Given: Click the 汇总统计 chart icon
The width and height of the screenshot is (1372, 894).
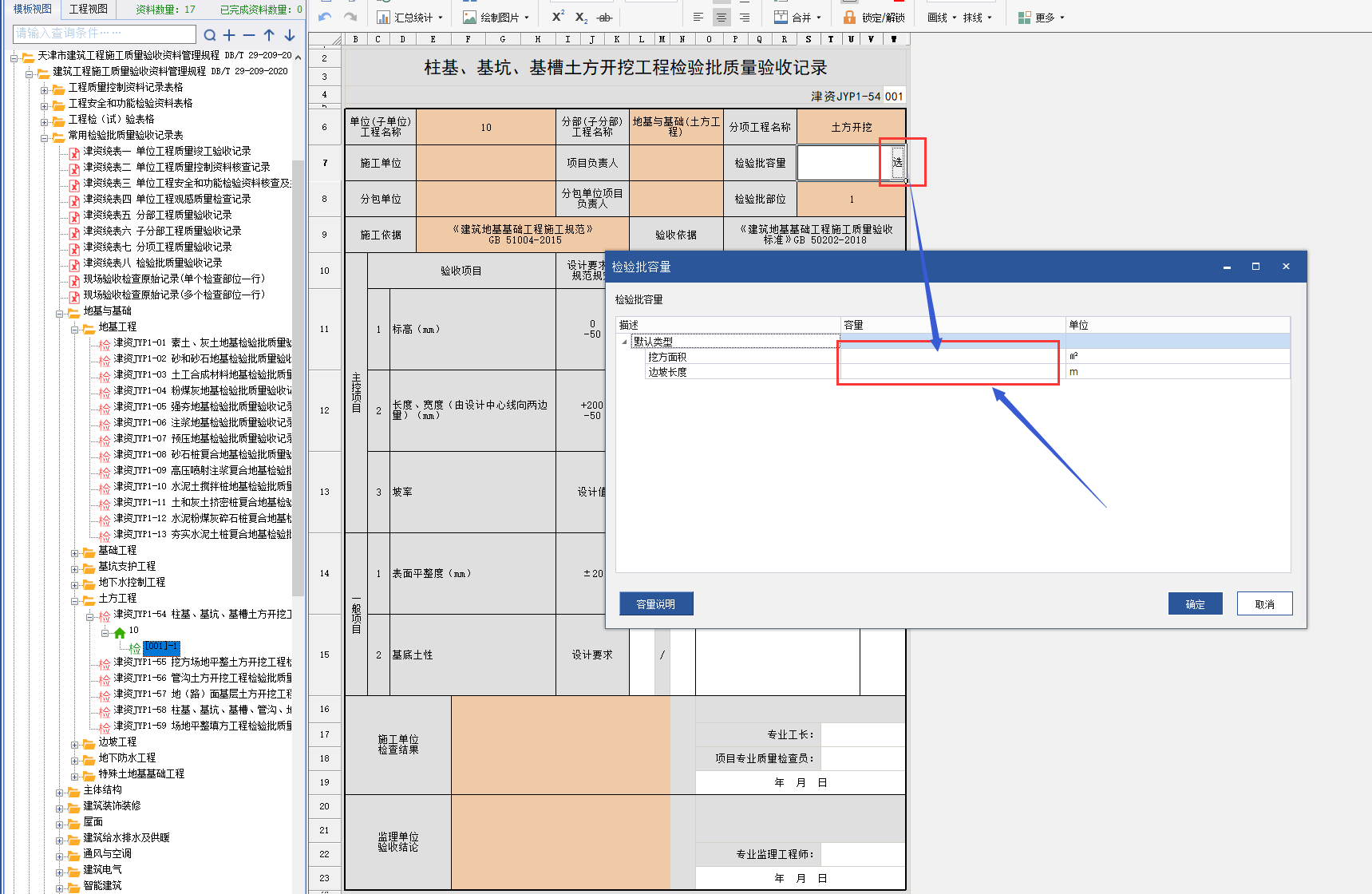Looking at the screenshot, I should [x=383, y=17].
